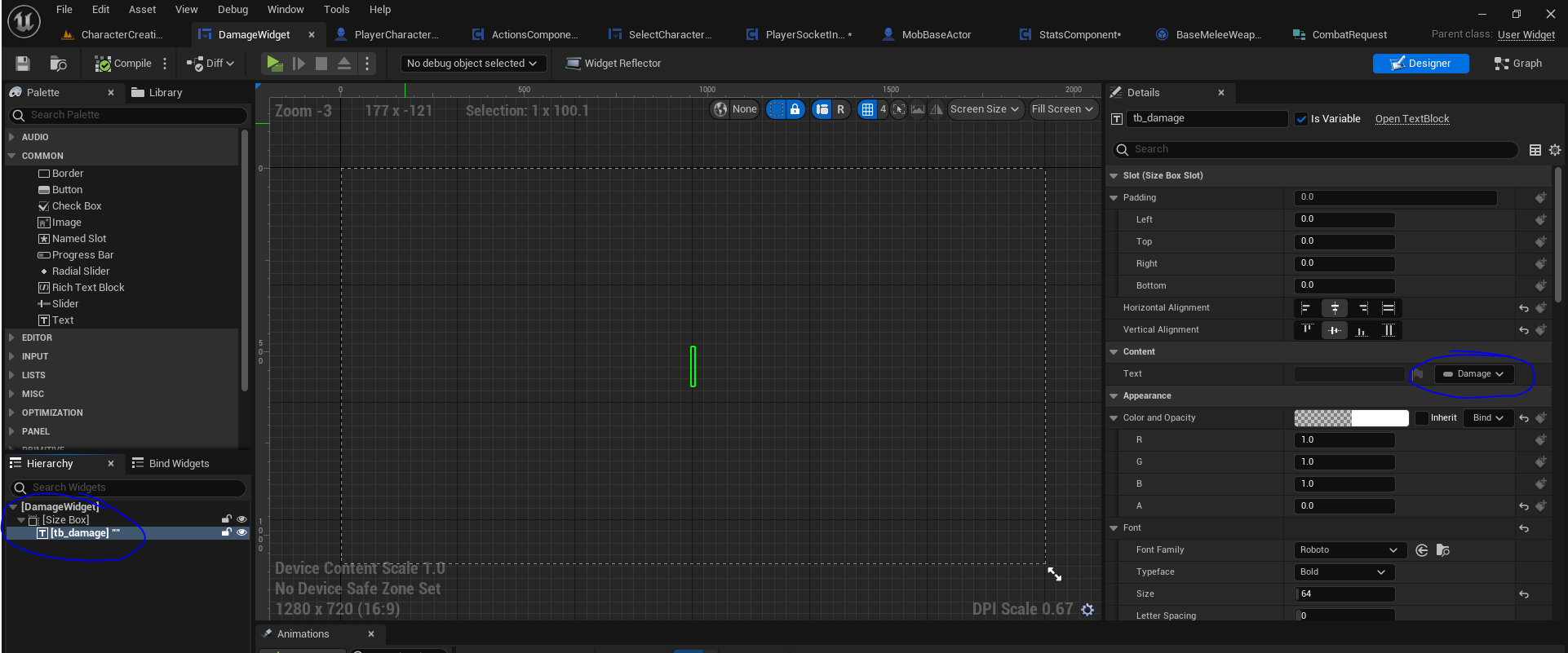This screenshot has width=1568, height=653.
Task: Set horizontal alignment to right
Action: click(x=1362, y=308)
